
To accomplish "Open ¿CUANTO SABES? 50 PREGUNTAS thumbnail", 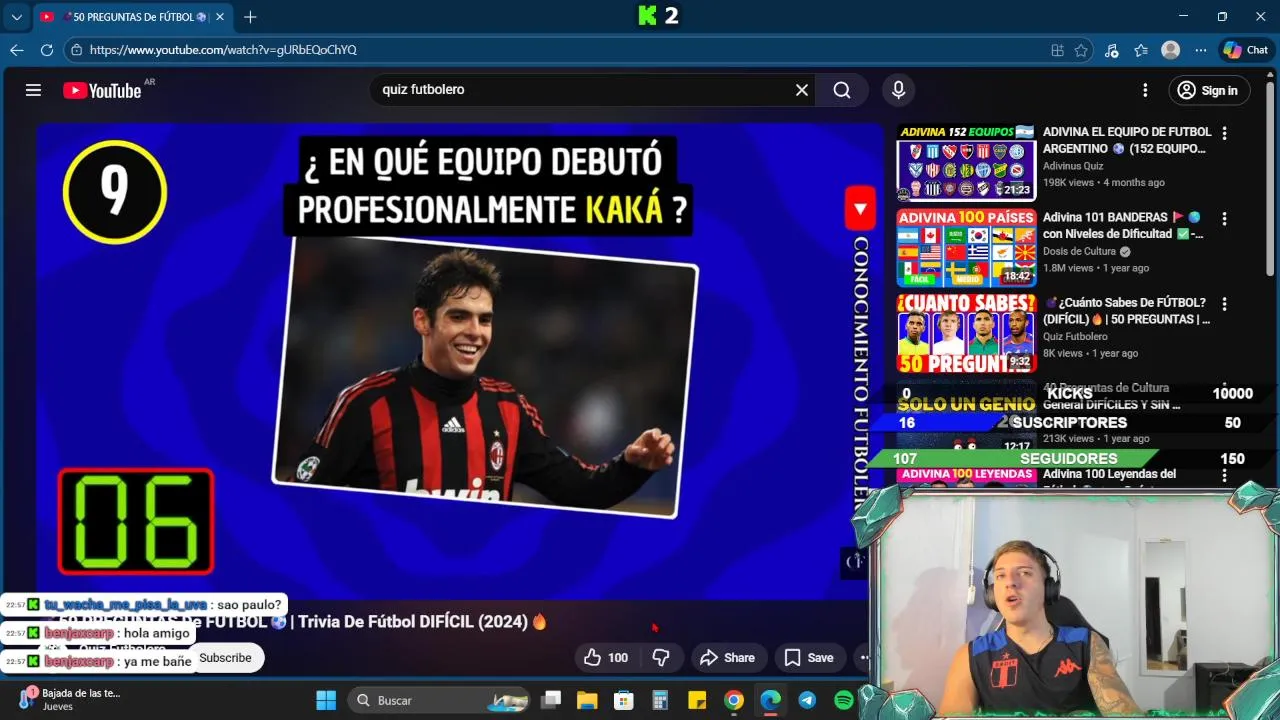I will [x=966, y=333].
